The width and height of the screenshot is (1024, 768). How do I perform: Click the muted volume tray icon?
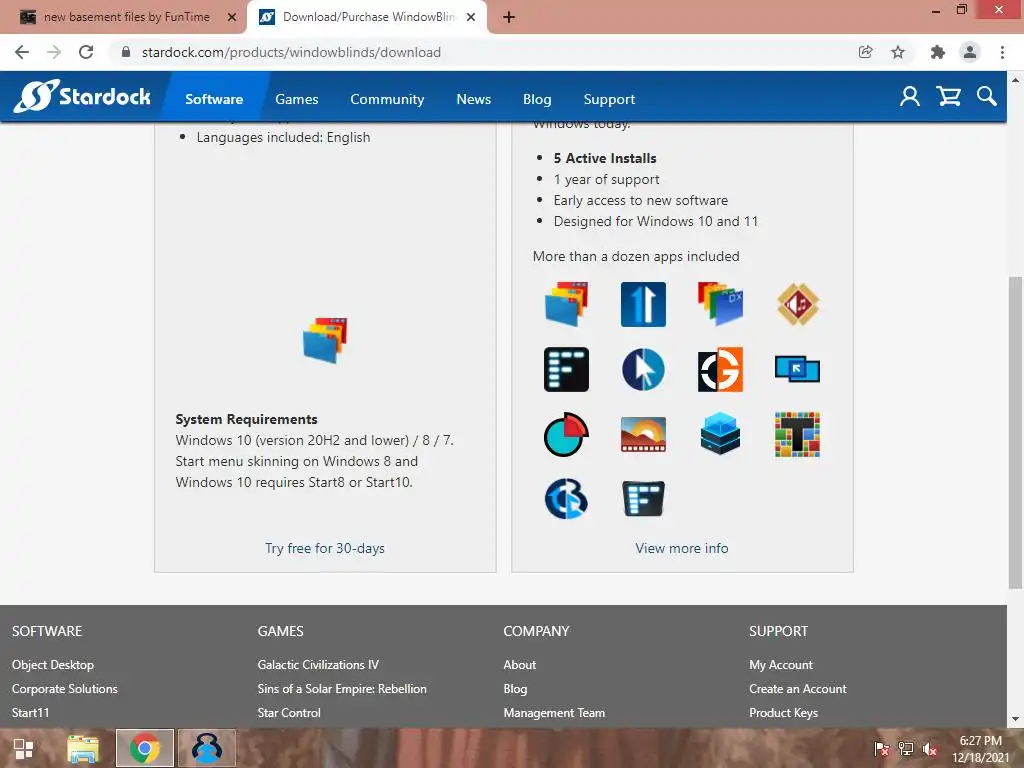929,749
